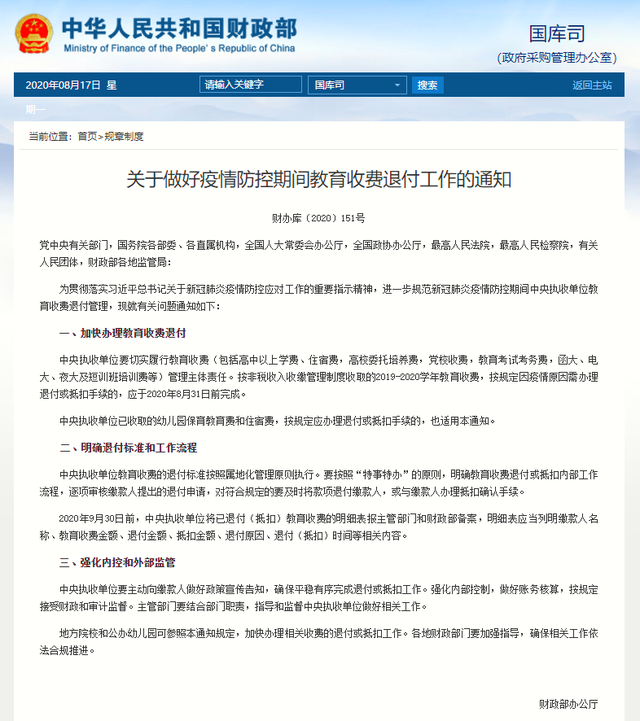Go back via 返回主站 link

click(591, 85)
